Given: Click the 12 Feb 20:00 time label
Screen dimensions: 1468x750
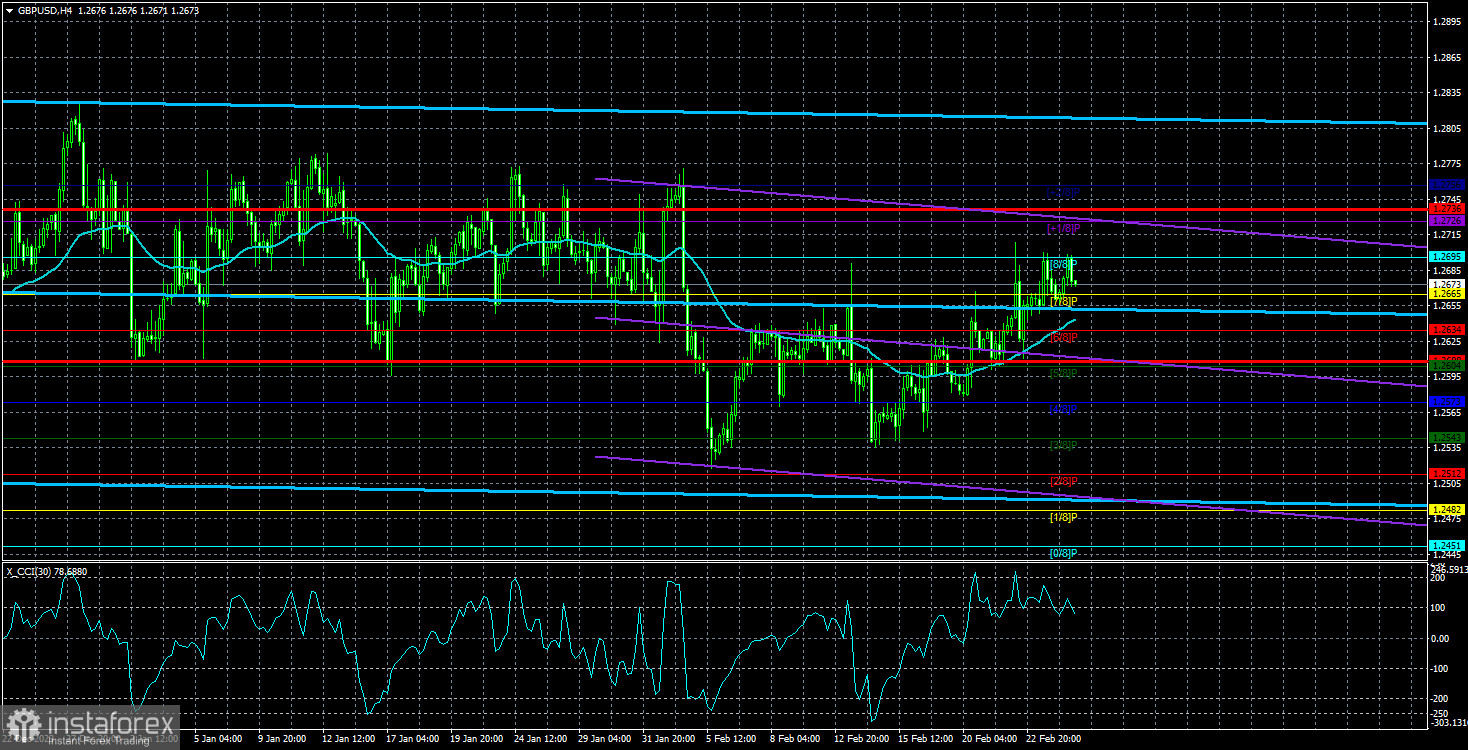Looking at the screenshot, I should coord(863,739).
